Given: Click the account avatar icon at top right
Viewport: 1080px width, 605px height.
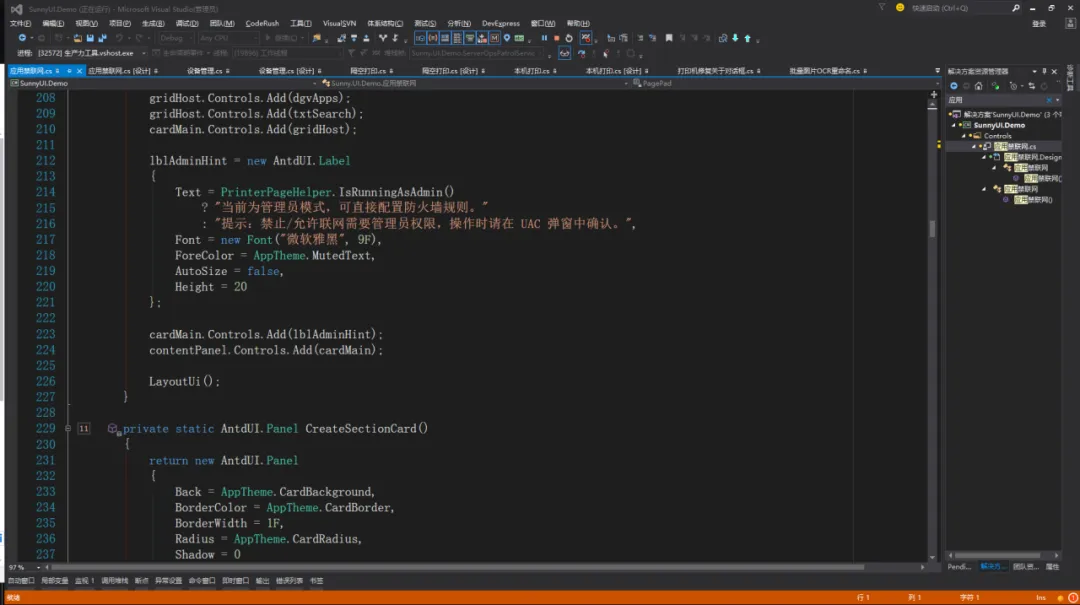Looking at the screenshot, I should tap(1070, 23).
